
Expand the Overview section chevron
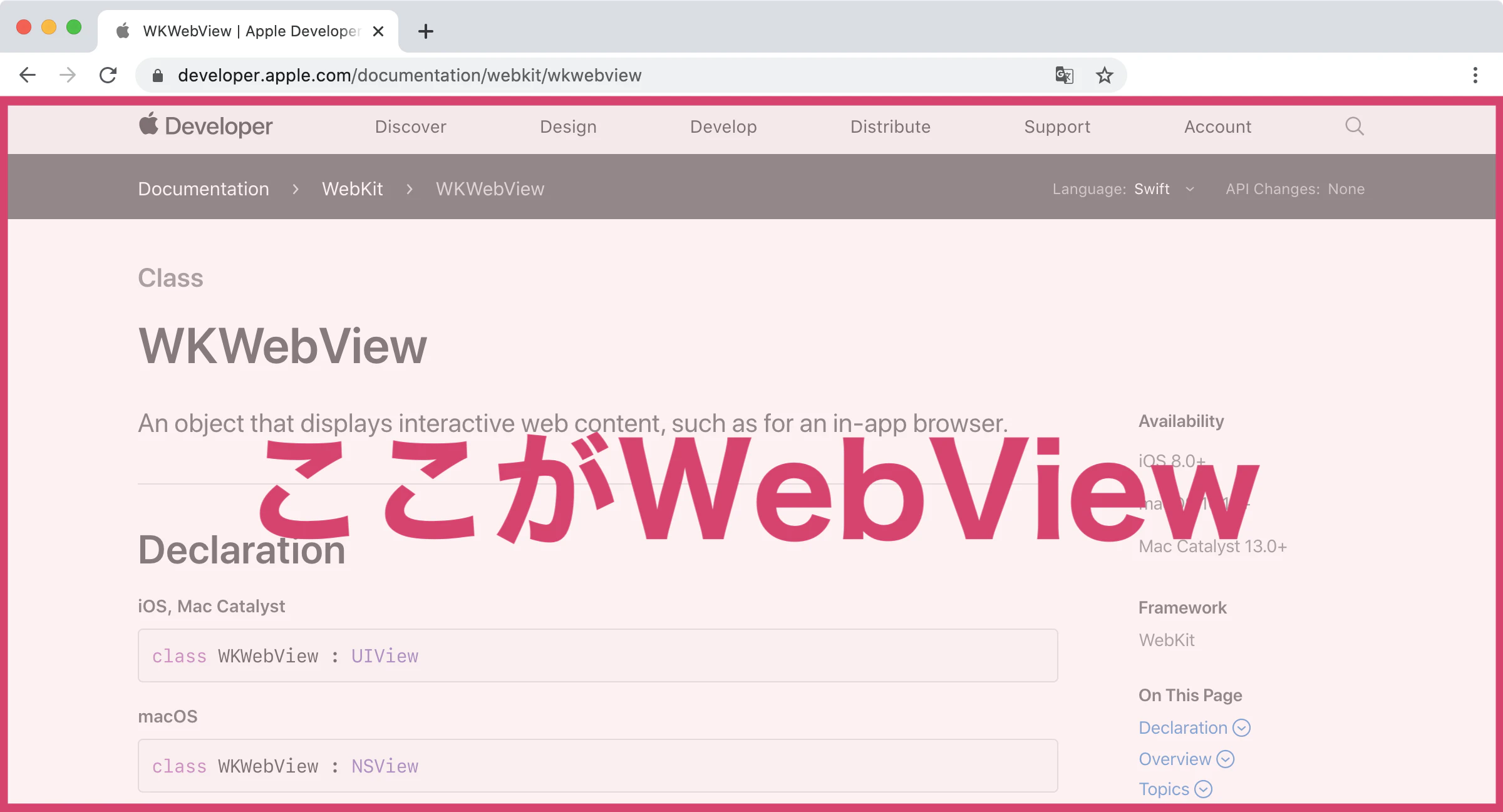coord(1226,759)
